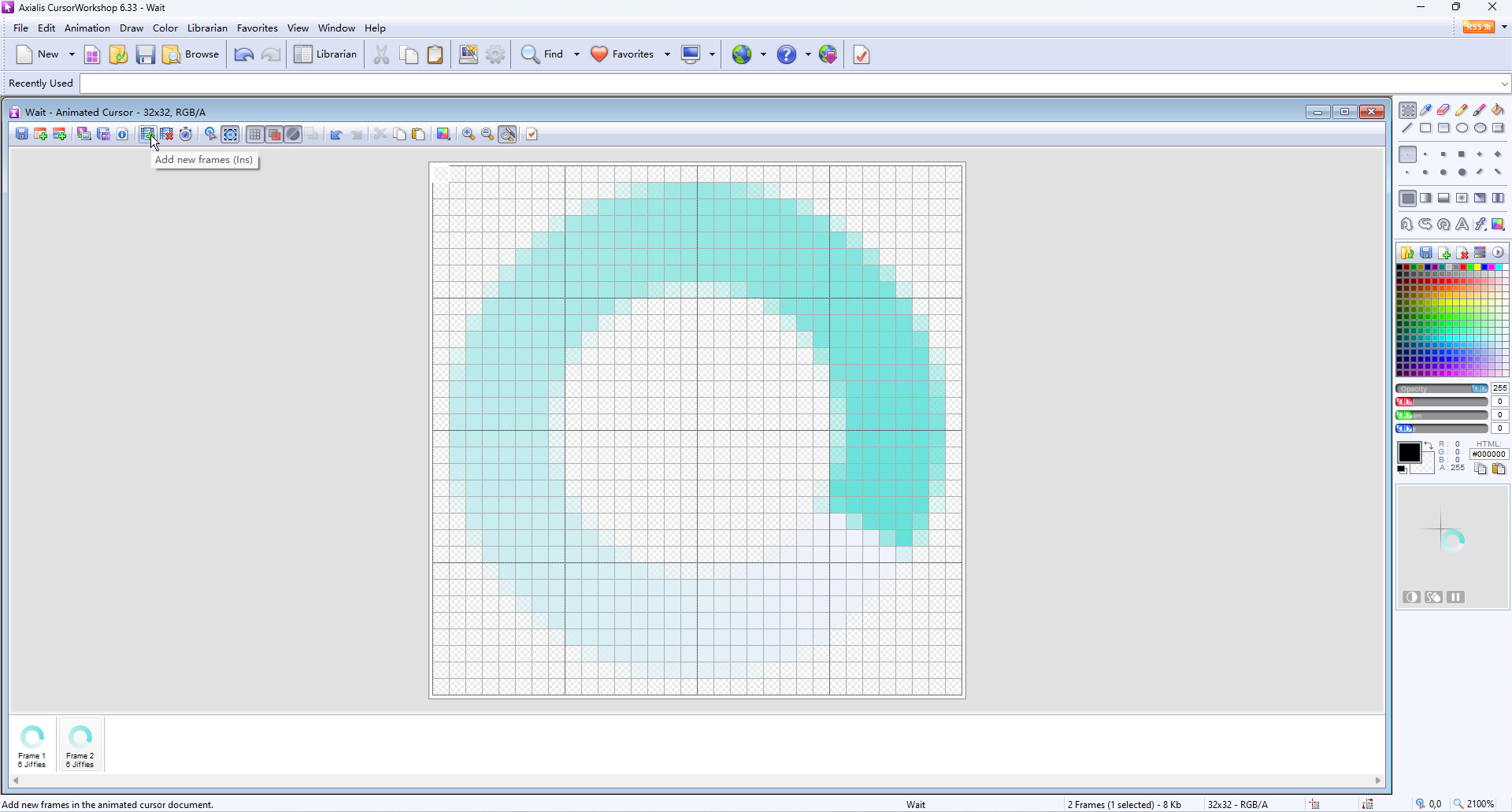Click the frame duration stopwatch icon
Viewport: 1512px width, 812px height.
pos(186,135)
